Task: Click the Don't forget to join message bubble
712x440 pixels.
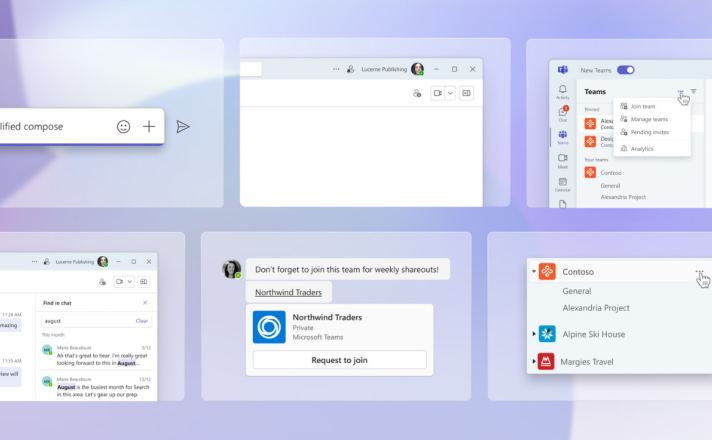Action: pyautogui.click(x=347, y=269)
